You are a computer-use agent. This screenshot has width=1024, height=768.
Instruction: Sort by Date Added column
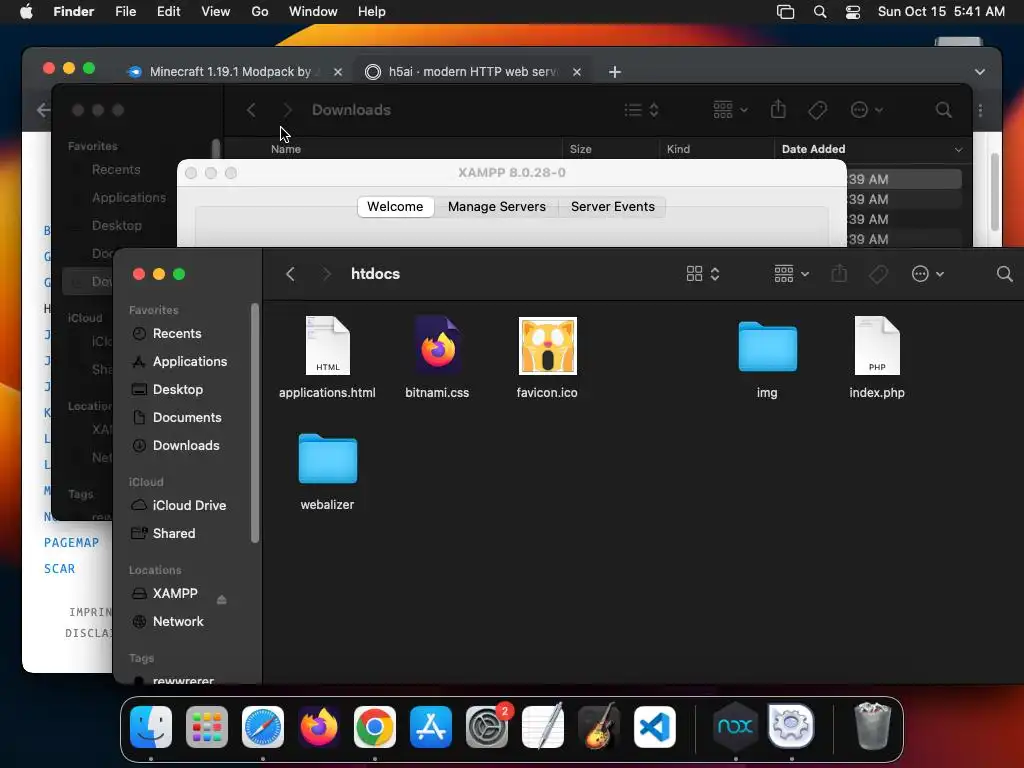[x=872, y=150]
